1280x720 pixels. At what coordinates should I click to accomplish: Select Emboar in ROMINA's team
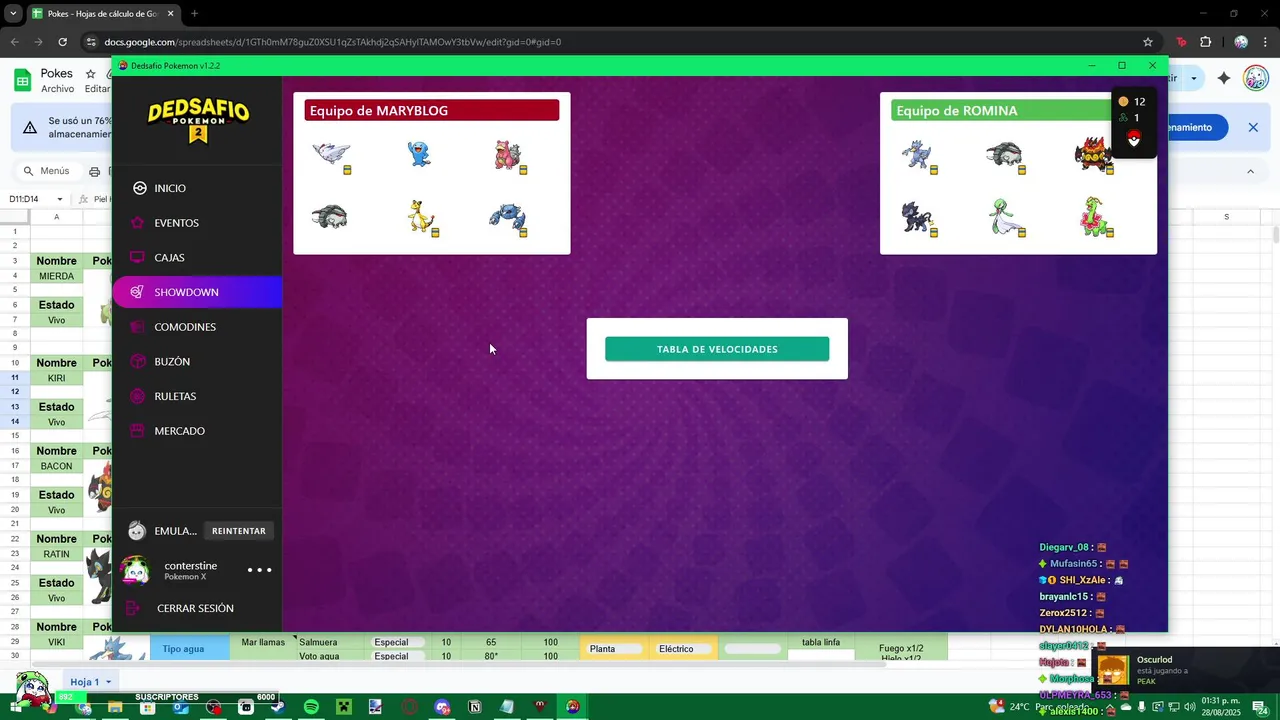[1095, 156]
